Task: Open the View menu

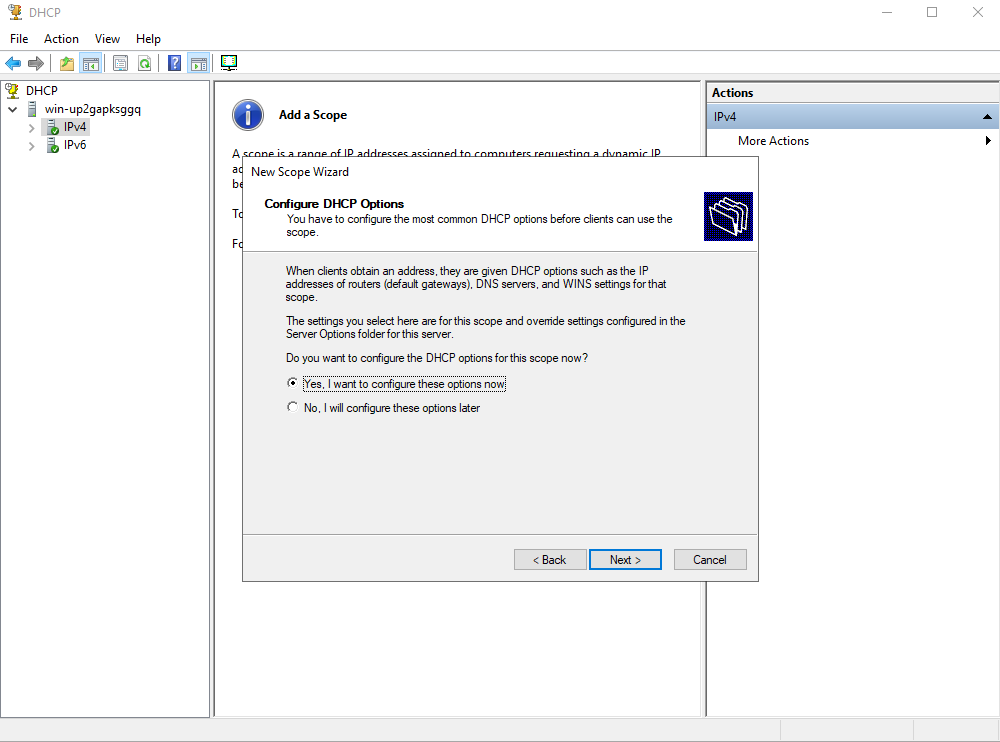Action: coord(107,39)
